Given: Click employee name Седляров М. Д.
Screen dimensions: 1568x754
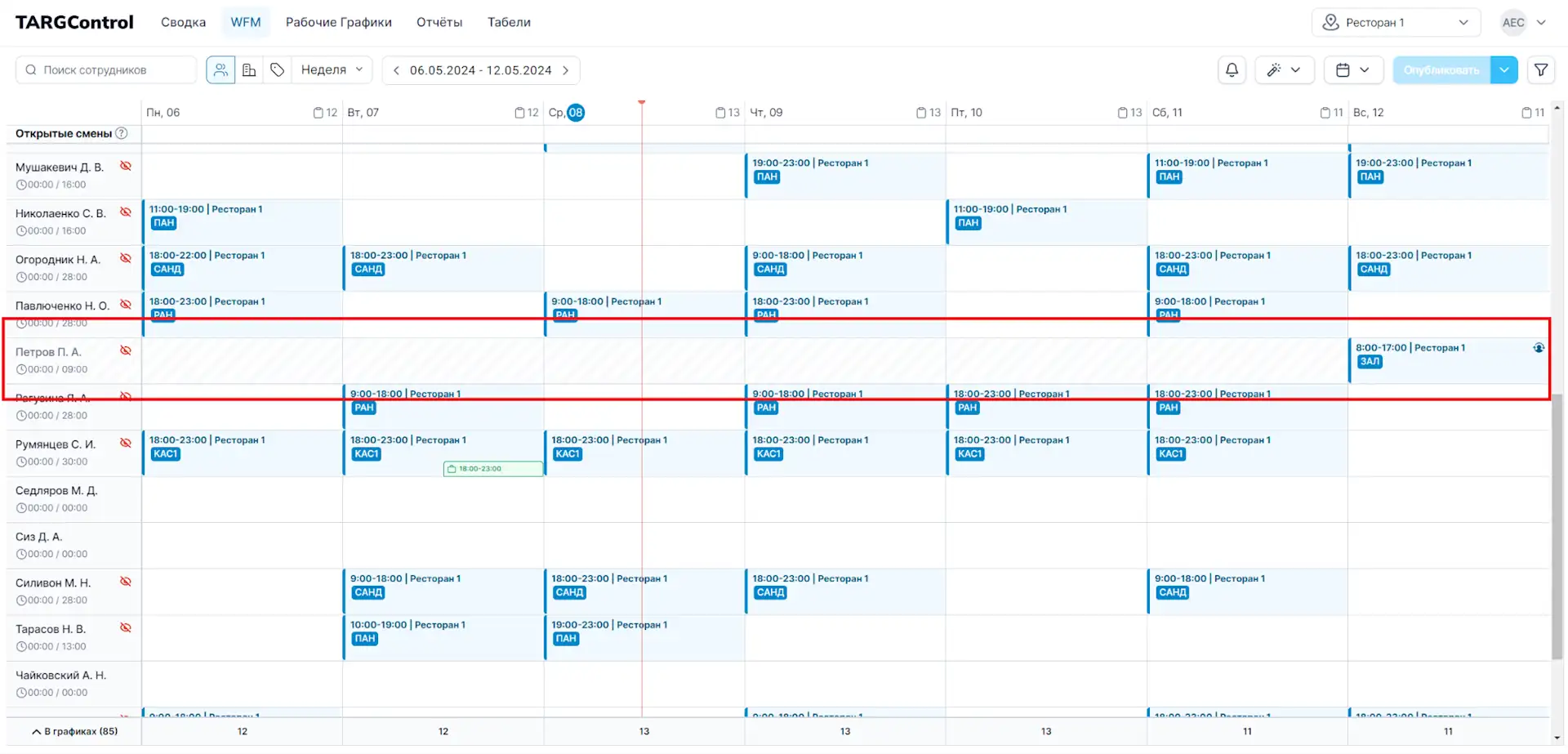Looking at the screenshot, I should coord(56,490).
